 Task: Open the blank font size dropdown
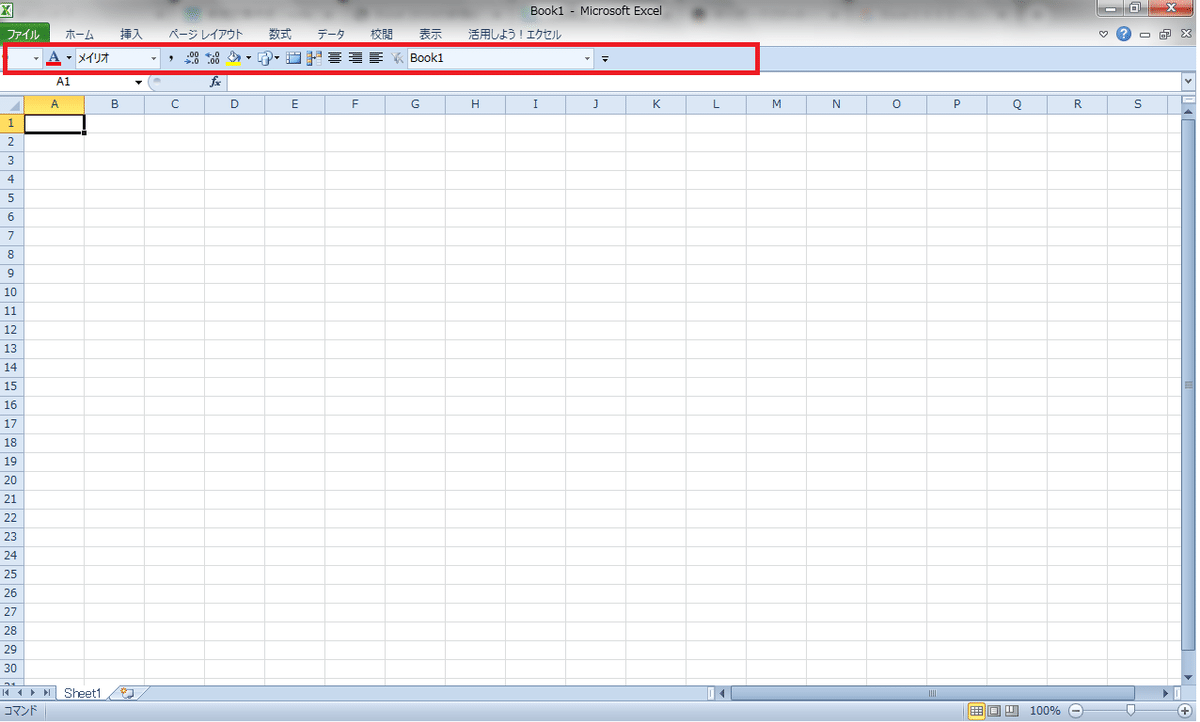coord(37,58)
